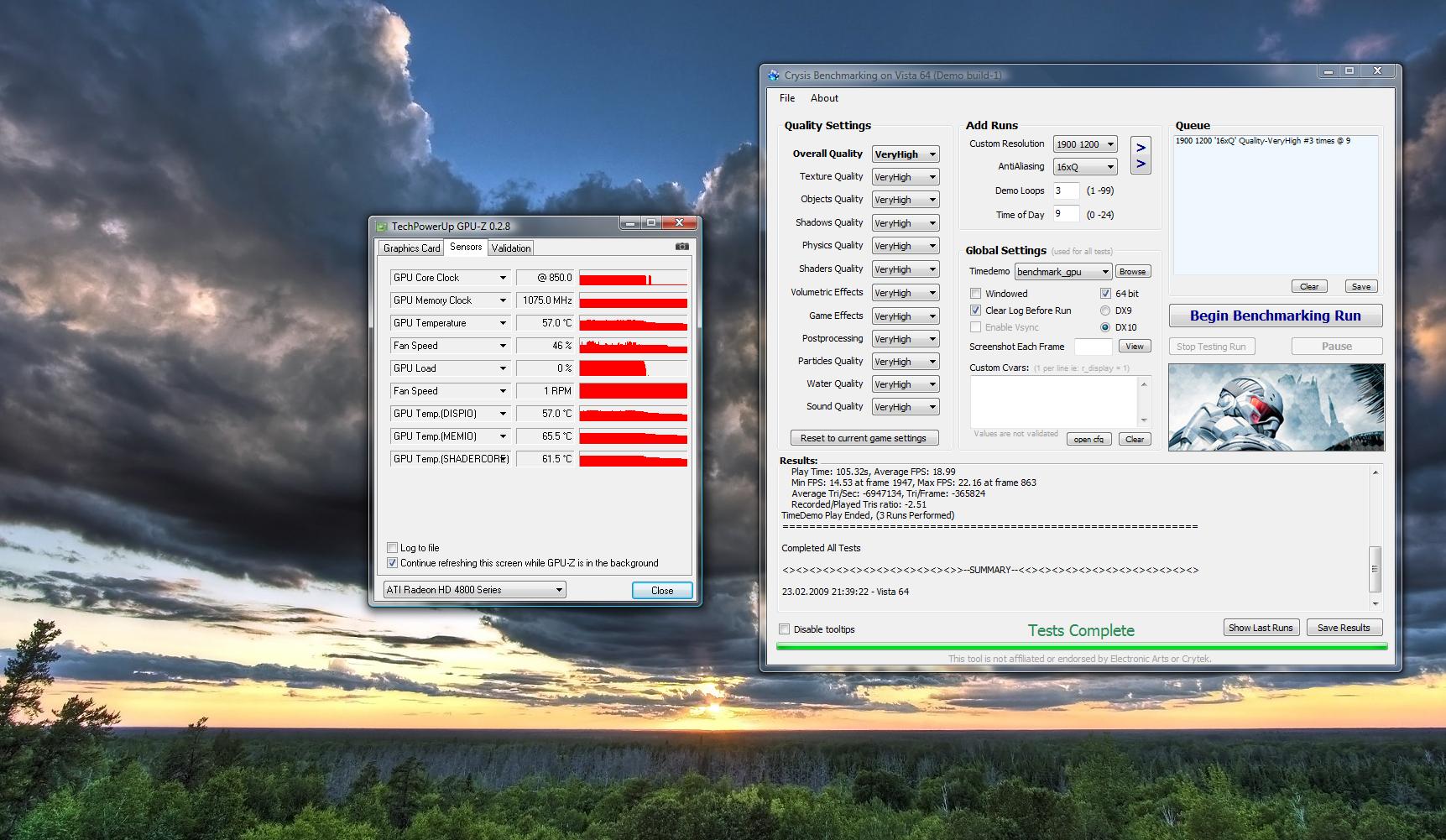Viewport: 1446px width, 840px height.
Task: Open the GPU Temperature sensor dropdown
Action: click(x=451, y=323)
